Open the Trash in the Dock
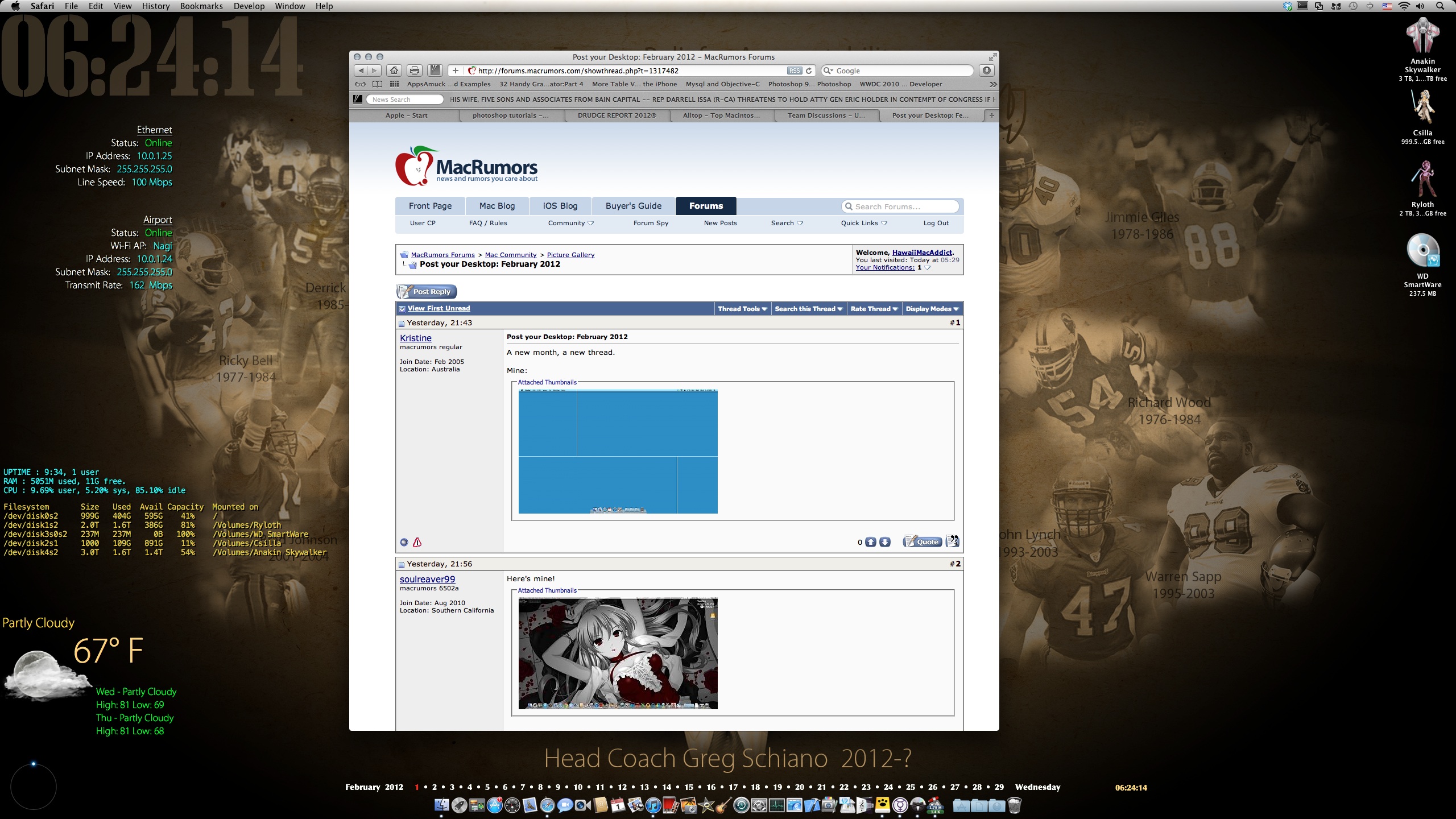Image resolution: width=1456 pixels, height=819 pixels. [1015, 805]
